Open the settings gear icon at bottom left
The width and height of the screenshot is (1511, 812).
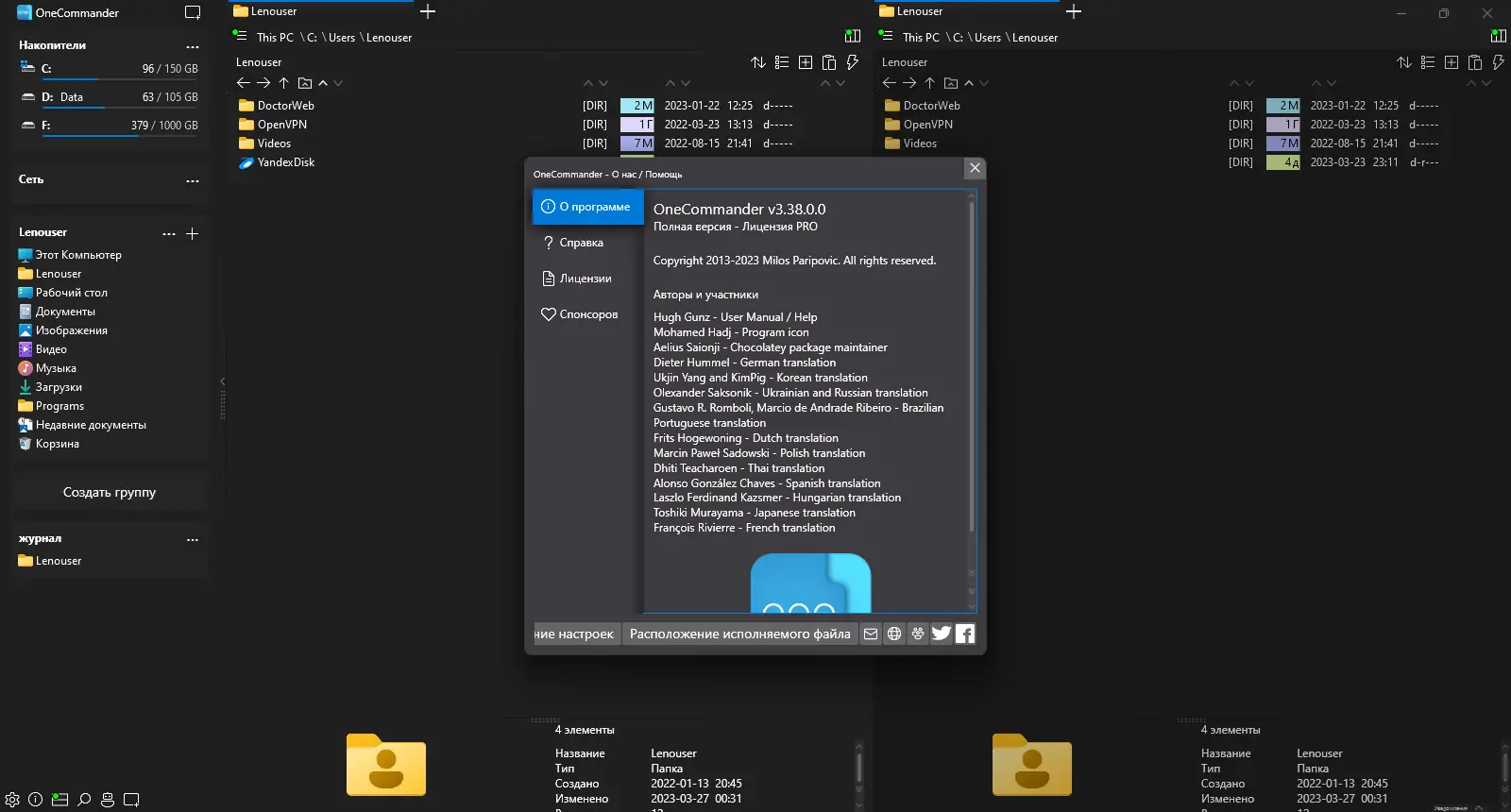[x=12, y=800]
